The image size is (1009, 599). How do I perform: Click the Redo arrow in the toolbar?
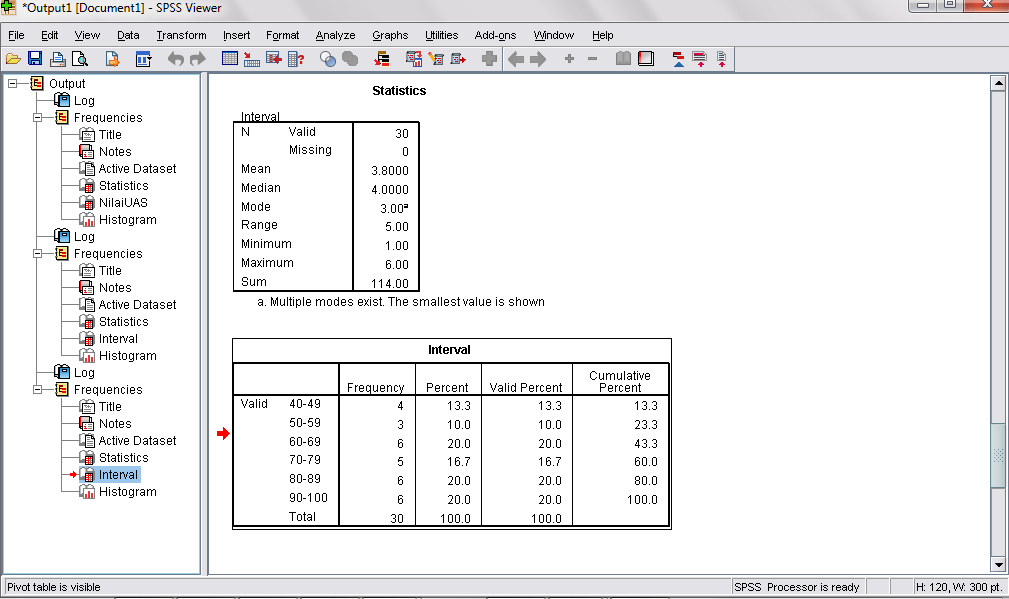198,59
